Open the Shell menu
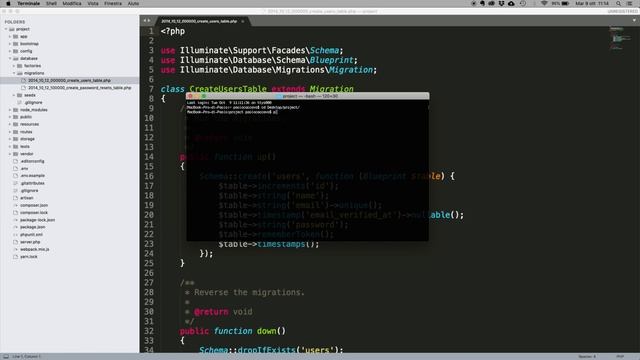This screenshot has height=360, width=640. click(51, 3)
